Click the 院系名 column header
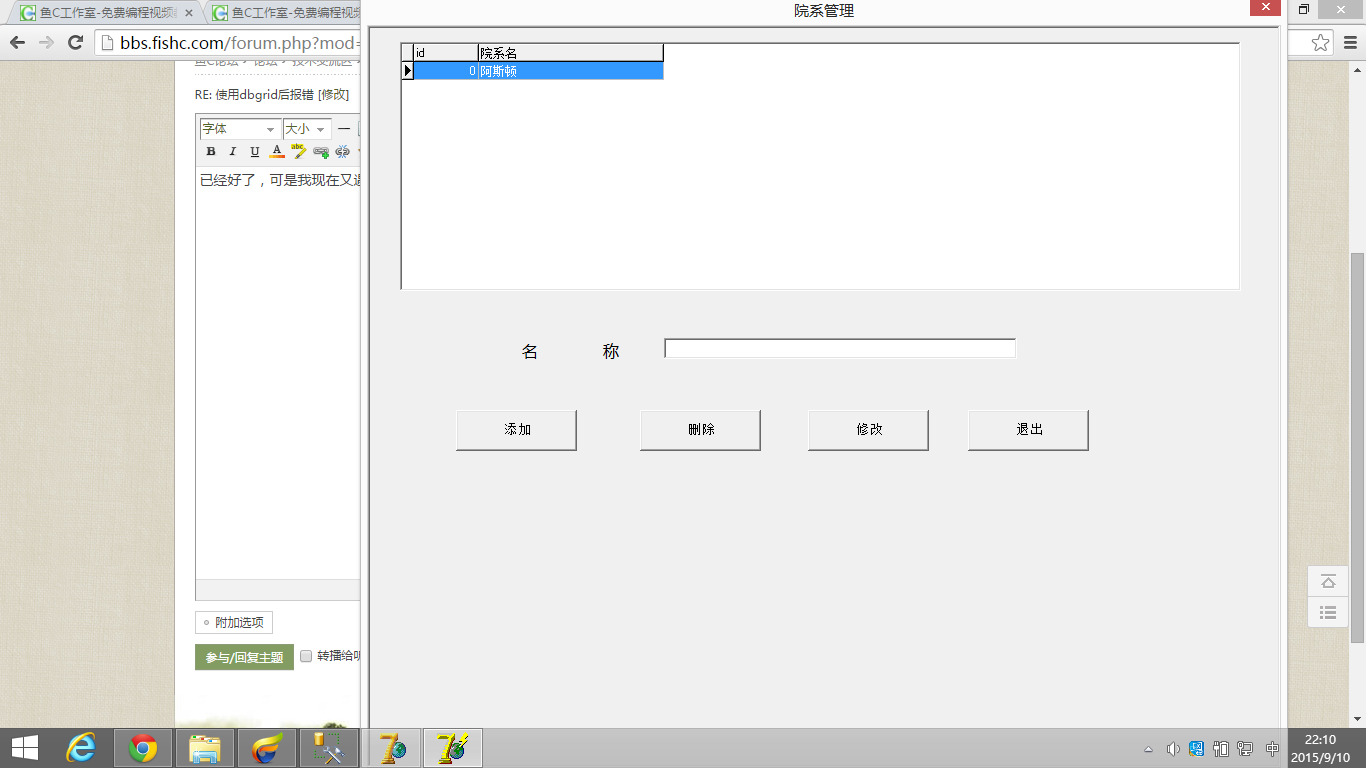1366x768 pixels. (x=570, y=53)
